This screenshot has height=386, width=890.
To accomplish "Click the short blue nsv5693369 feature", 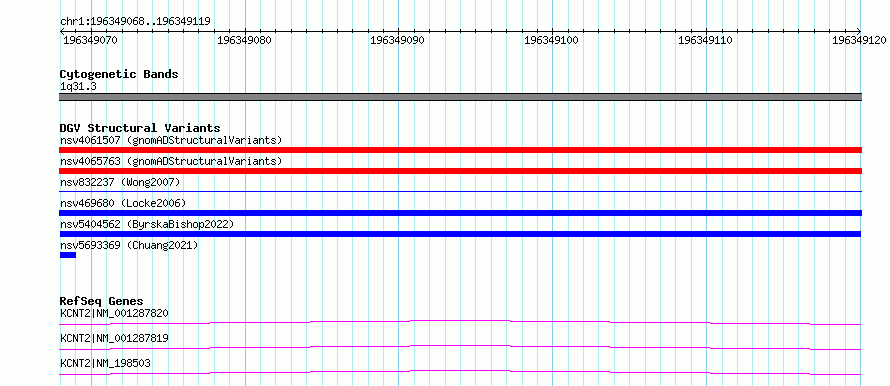I will 68,255.
